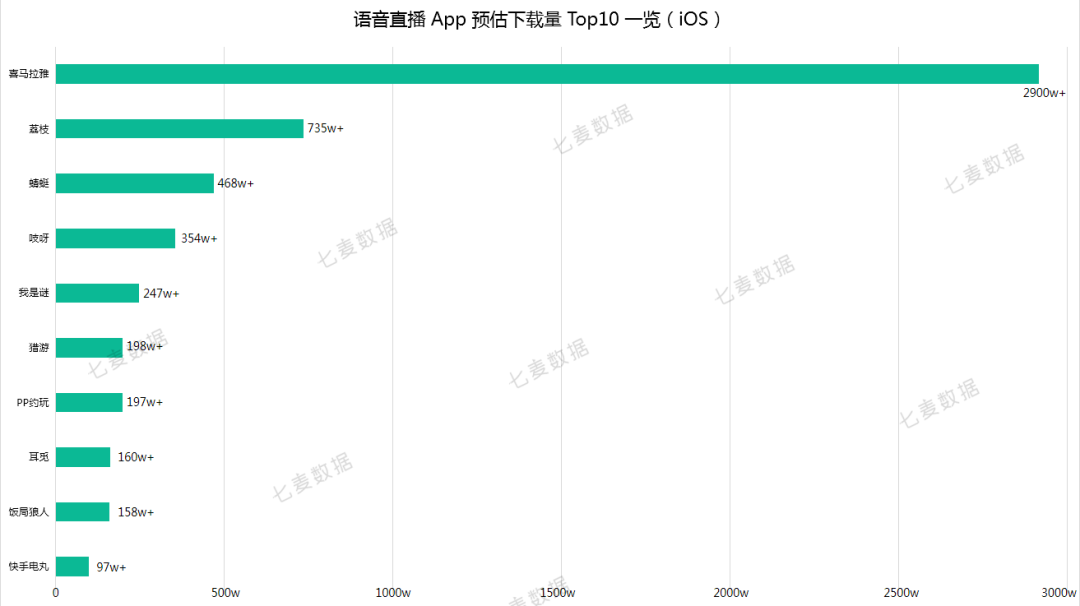Click the '荔枝' axis label
This screenshot has width=1080, height=606.
click(x=39, y=129)
